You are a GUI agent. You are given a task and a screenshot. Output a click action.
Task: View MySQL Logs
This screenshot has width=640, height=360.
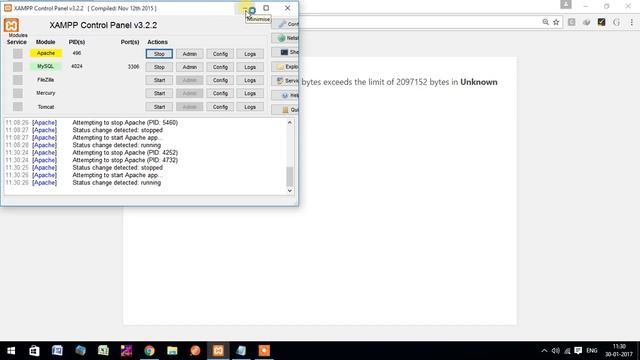250,67
